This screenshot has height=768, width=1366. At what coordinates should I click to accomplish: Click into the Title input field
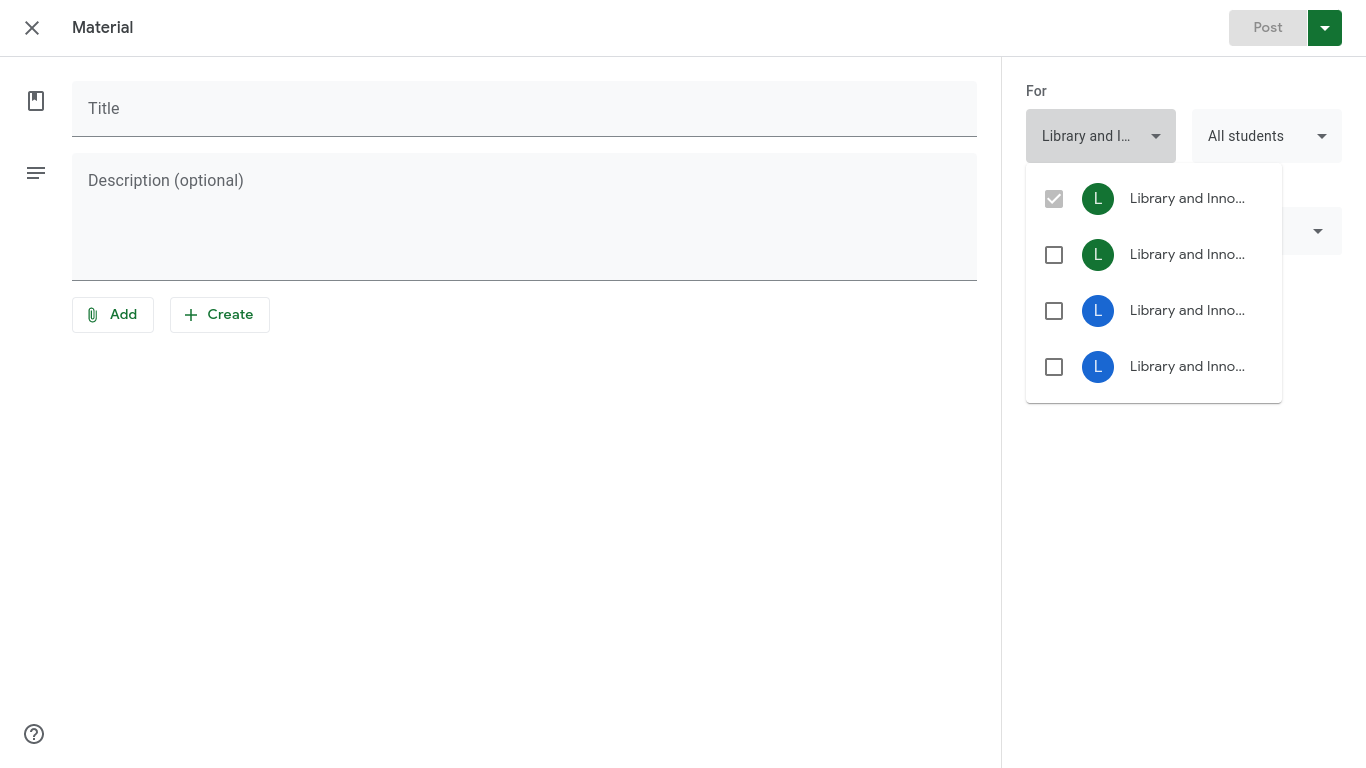[x=524, y=108]
